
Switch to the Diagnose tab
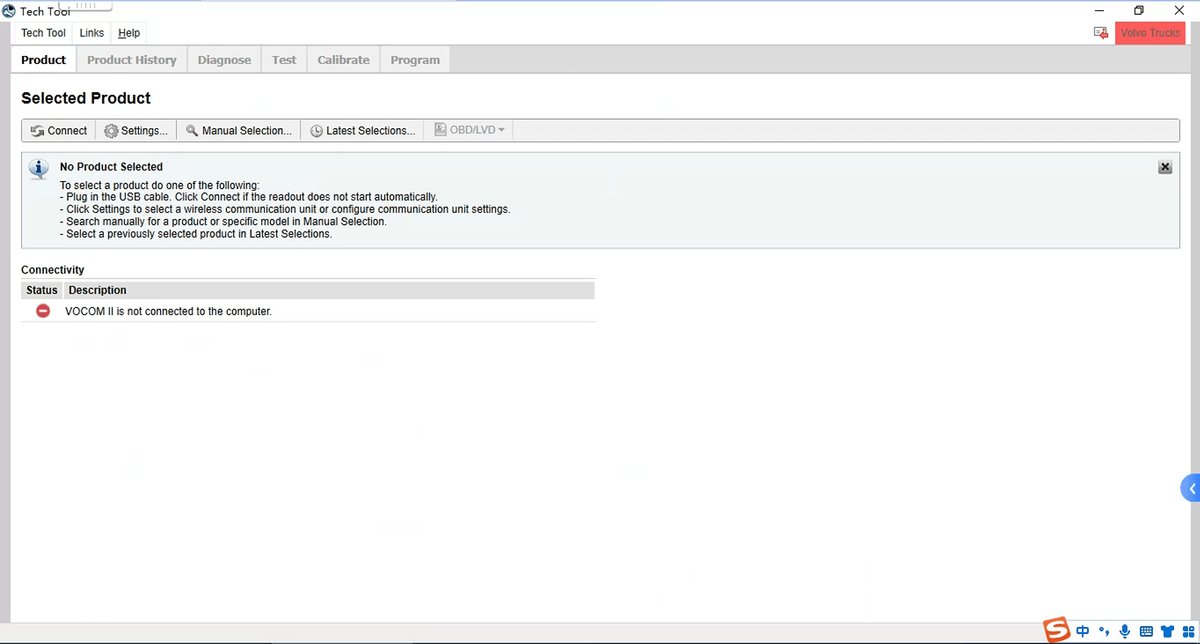tap(224, 60)
